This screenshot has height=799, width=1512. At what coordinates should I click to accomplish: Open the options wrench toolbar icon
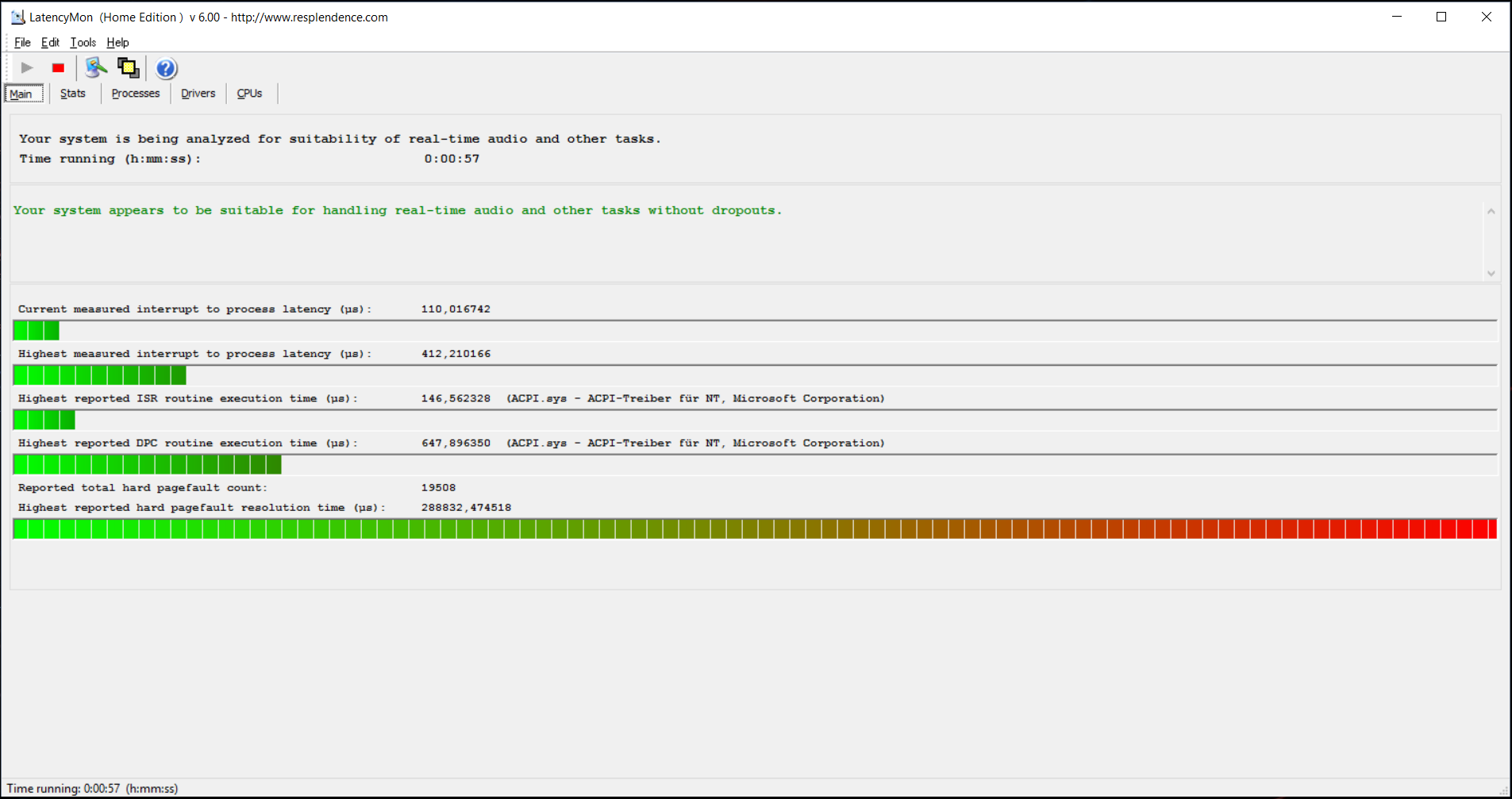tap(96, 68)
